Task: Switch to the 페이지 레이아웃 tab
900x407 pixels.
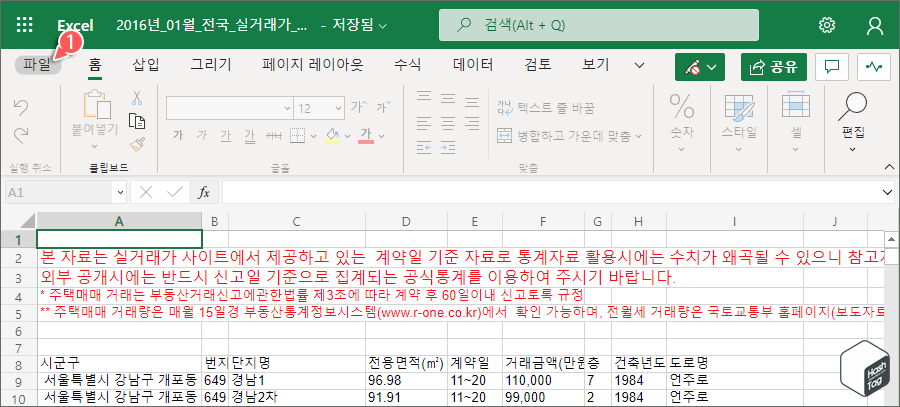Action: coord(313,65)
